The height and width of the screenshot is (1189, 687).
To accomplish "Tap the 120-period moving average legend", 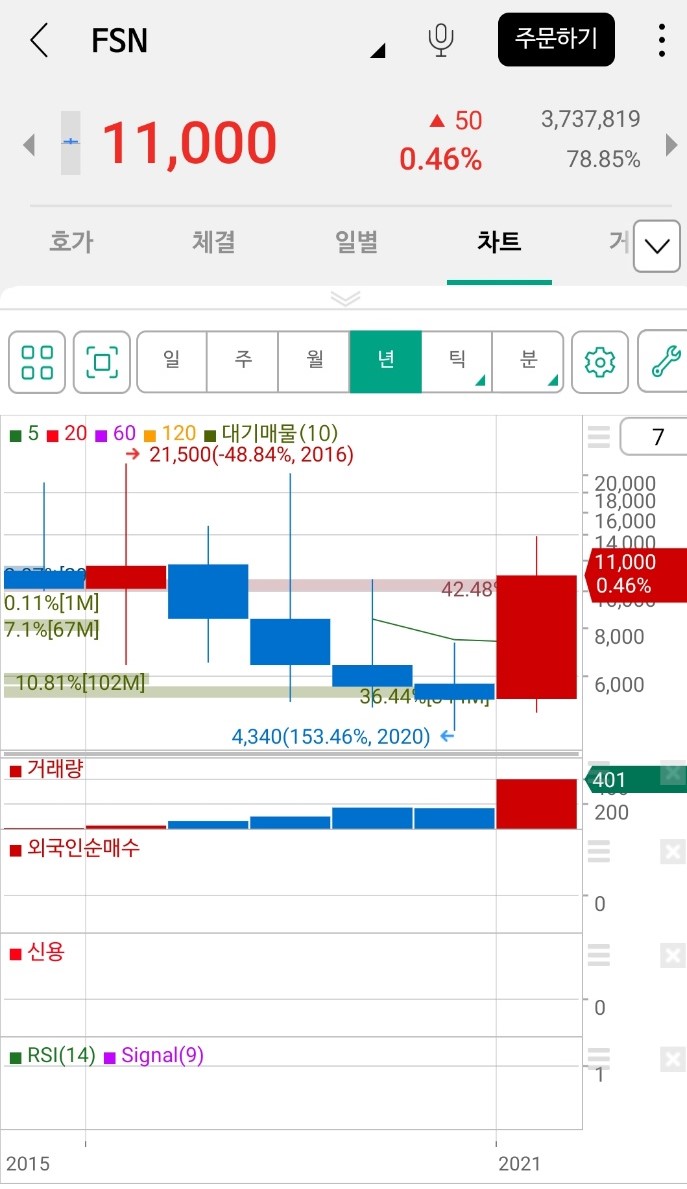I will (x=170, y=434).
